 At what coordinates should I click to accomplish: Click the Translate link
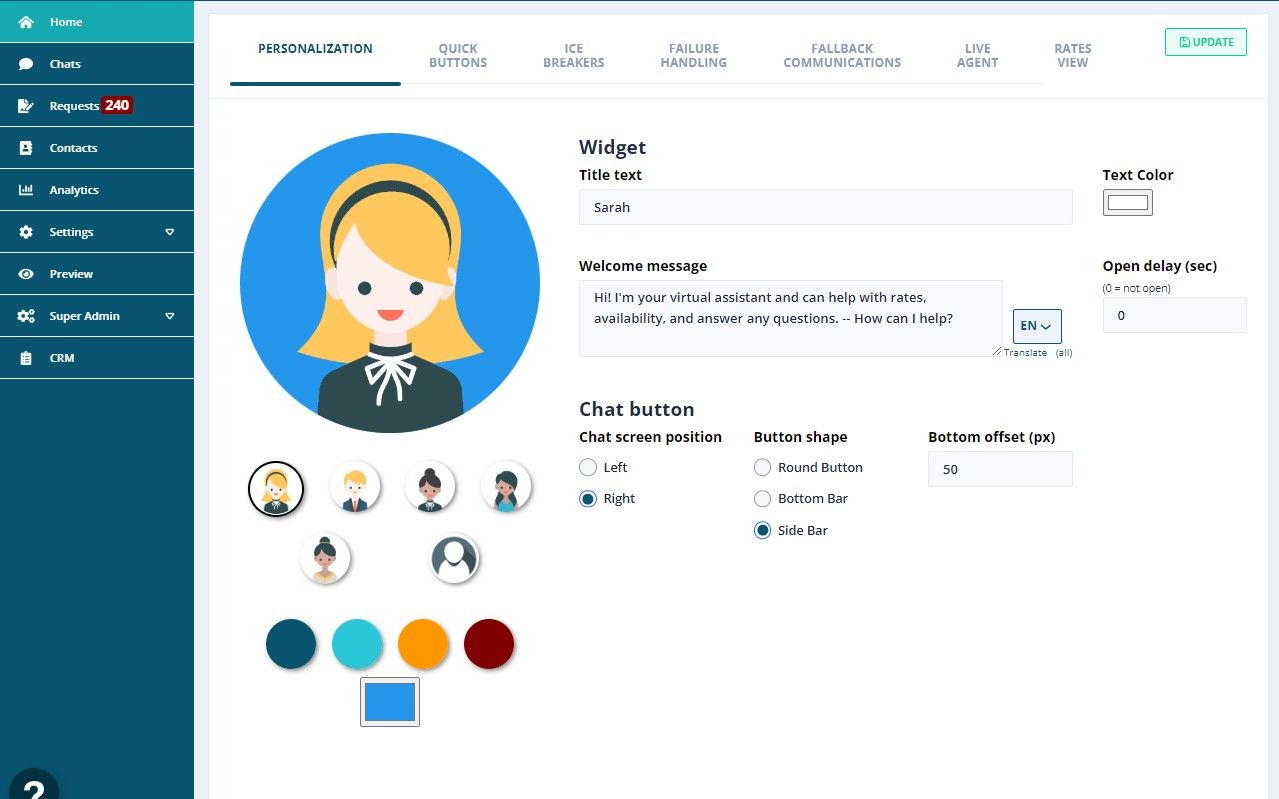[1025, 353]
